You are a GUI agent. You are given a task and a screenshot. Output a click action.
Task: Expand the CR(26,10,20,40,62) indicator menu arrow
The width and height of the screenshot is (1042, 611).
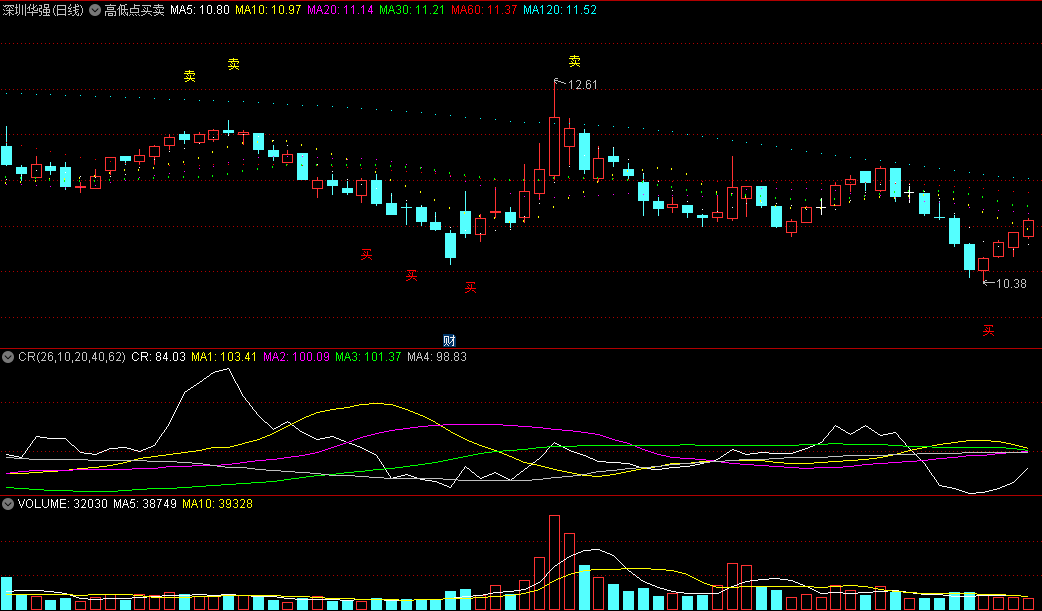[8, 357]
